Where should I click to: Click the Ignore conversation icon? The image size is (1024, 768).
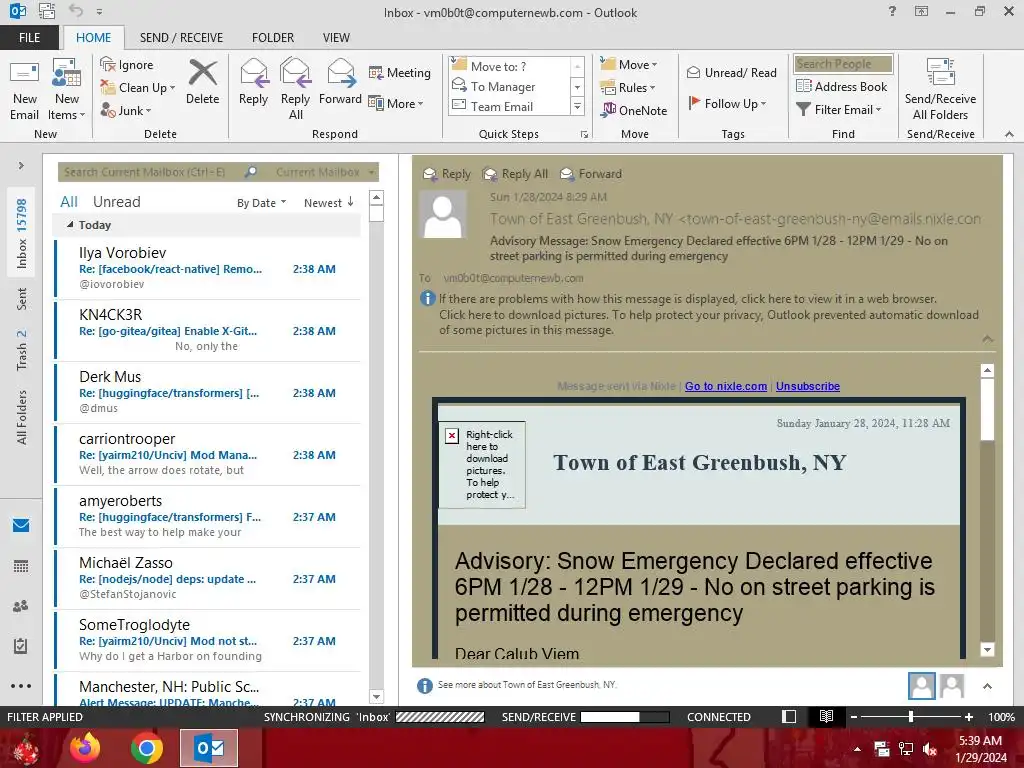point(127,65)
